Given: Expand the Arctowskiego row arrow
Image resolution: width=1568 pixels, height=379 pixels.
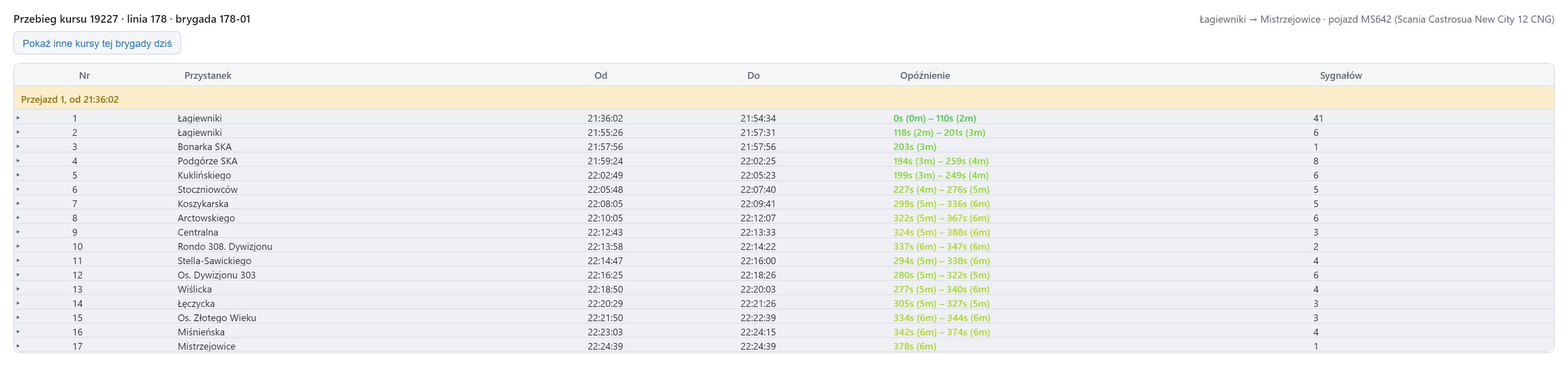Looking at the screenshot, I should (18, 217).
